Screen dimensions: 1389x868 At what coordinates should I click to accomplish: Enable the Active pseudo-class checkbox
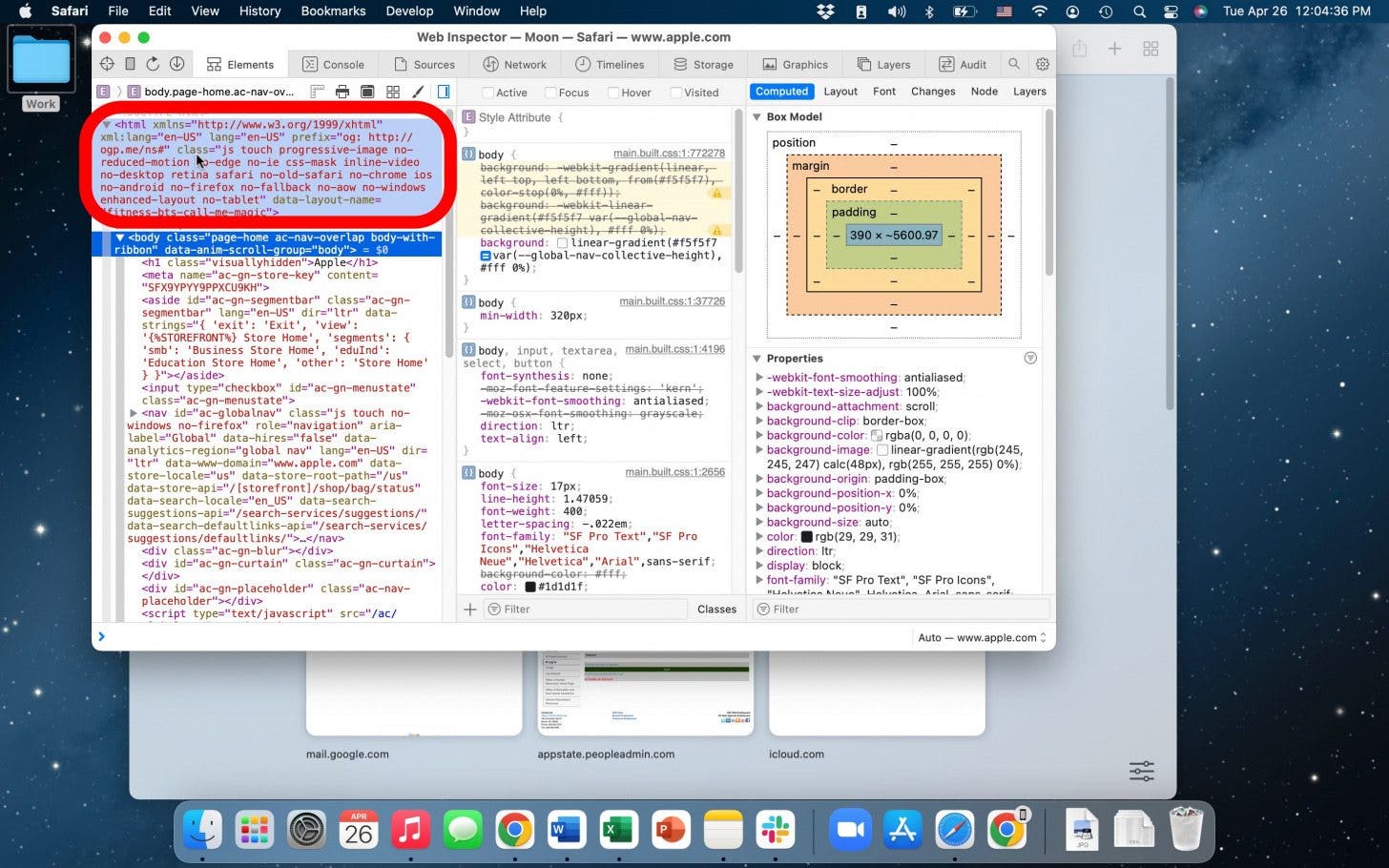click(487, 93)
